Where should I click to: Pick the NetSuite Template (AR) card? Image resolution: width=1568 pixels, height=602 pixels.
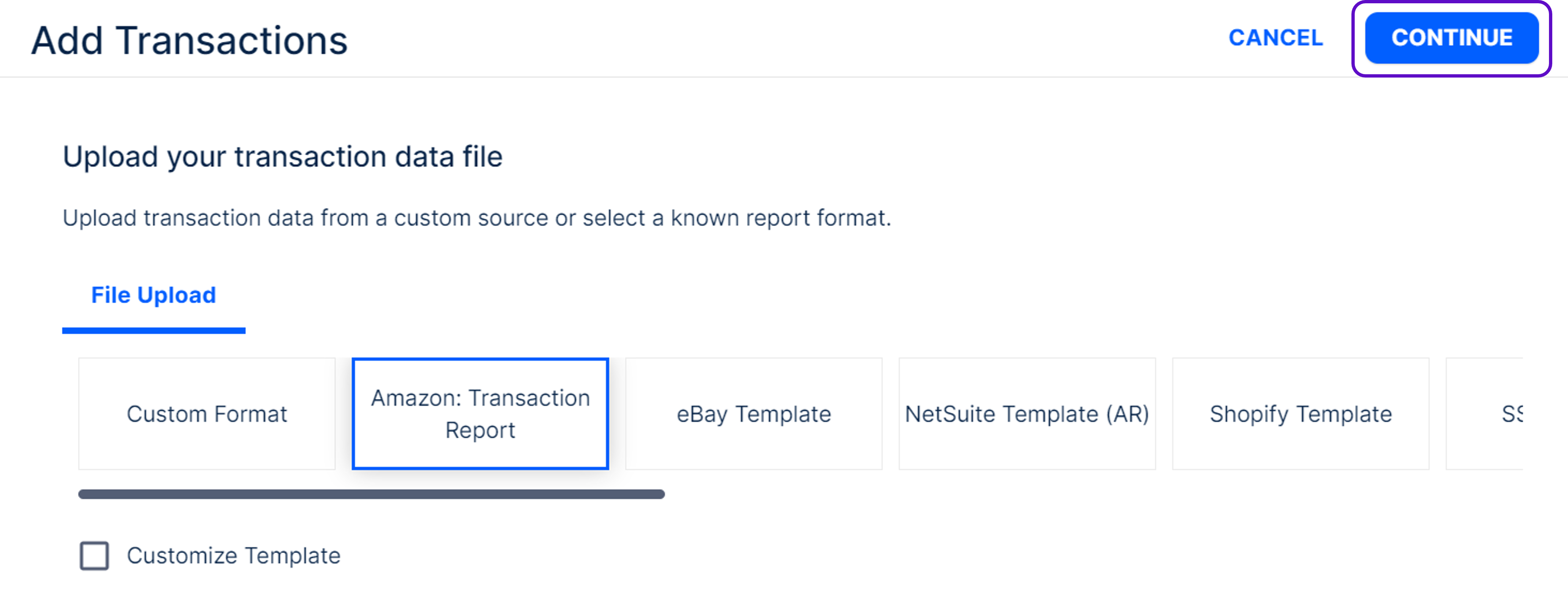point(1027,414)
